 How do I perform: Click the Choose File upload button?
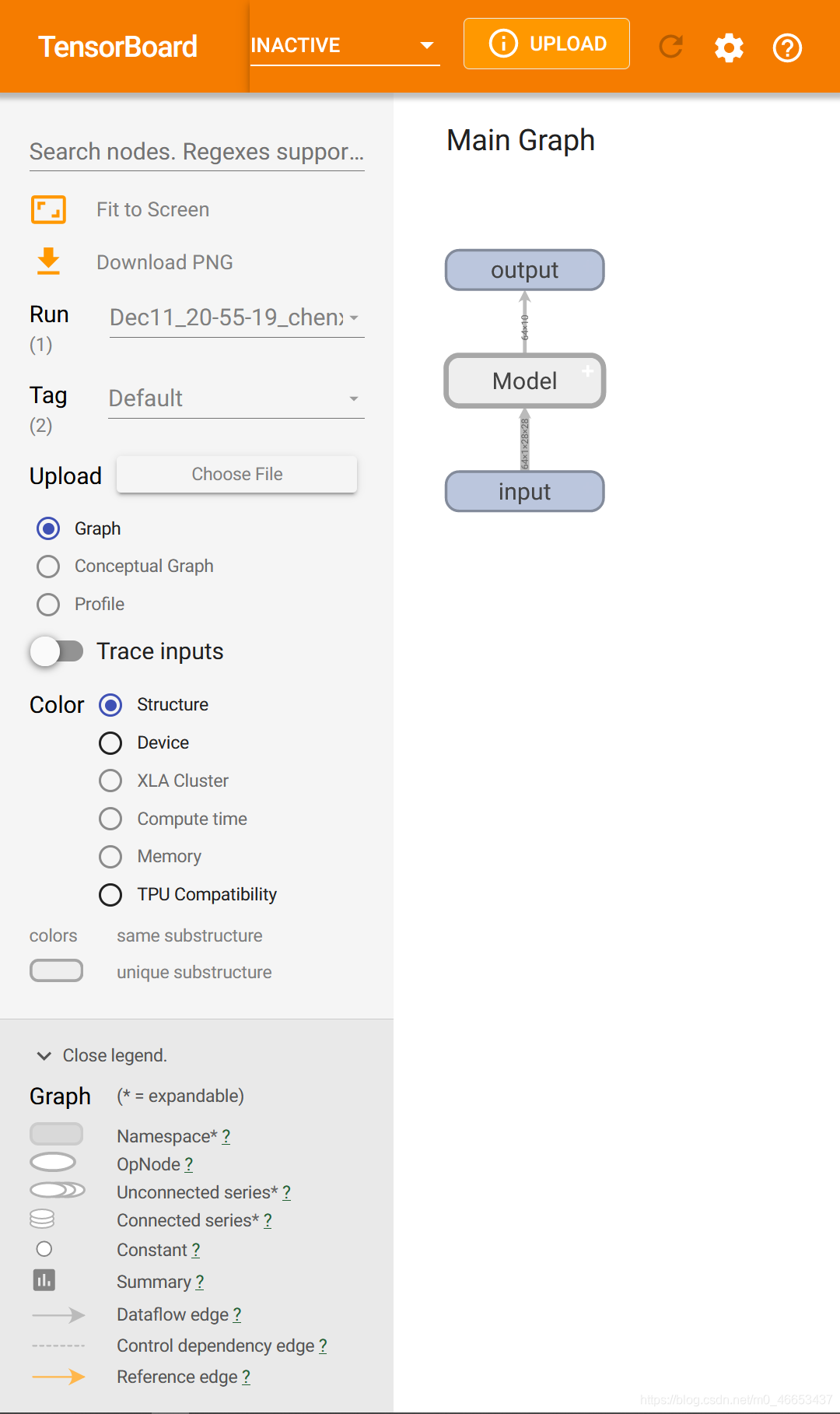tap(236, 474)
